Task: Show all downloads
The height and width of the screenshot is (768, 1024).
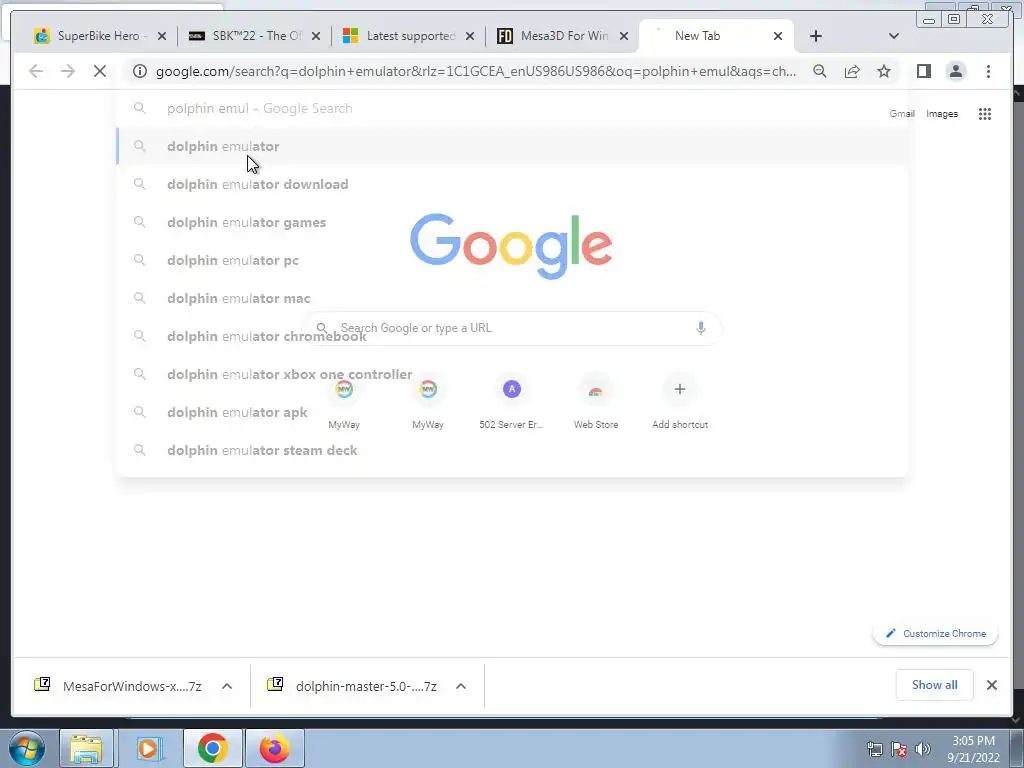Action: (x=935, y=685)
